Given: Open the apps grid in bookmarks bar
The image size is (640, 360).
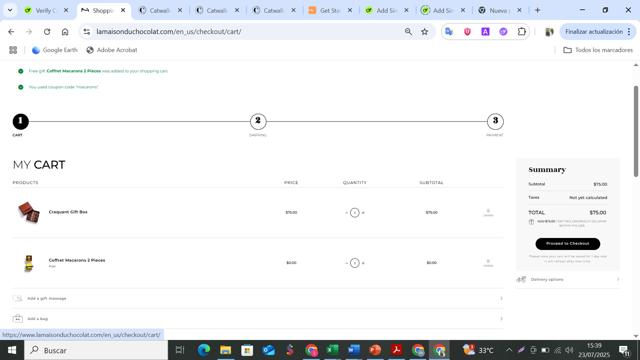Looking at the screenshot, I should point(13,50).
